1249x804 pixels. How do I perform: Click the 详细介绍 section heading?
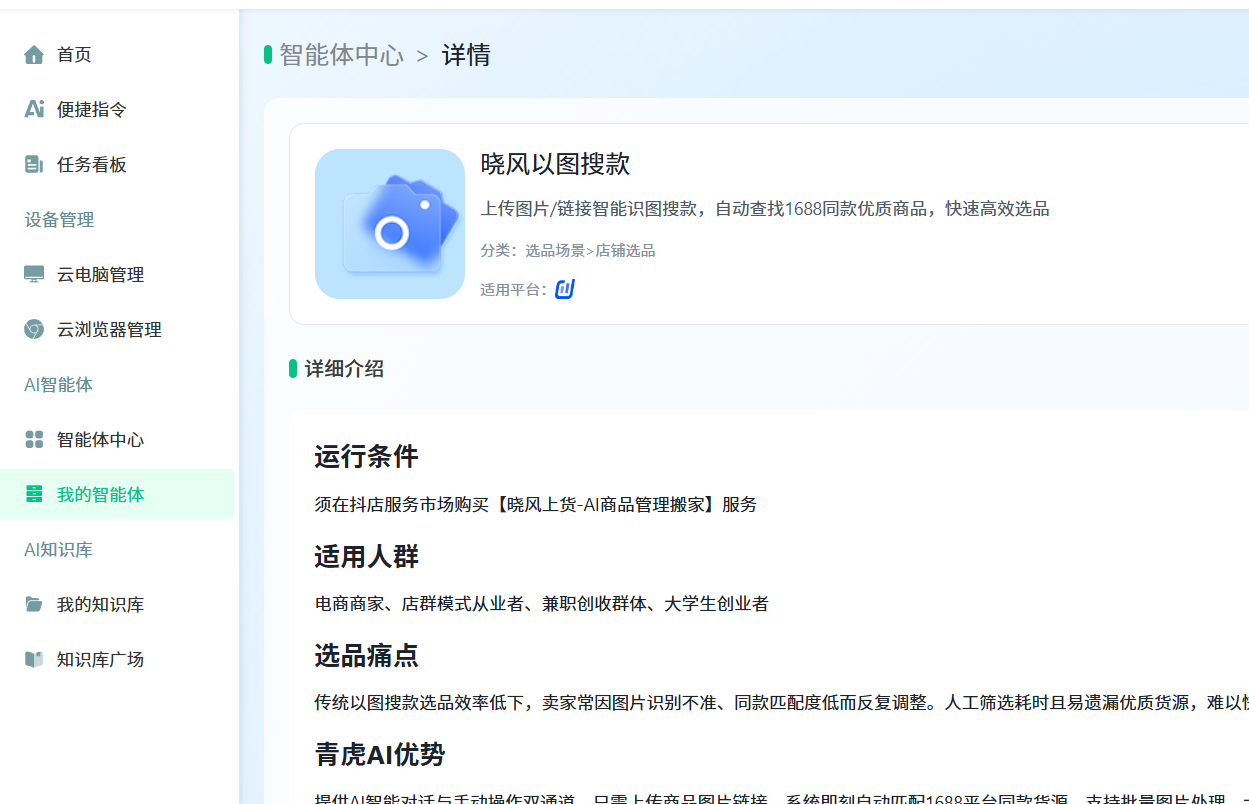pyautogui.click(x=344, y=369)
